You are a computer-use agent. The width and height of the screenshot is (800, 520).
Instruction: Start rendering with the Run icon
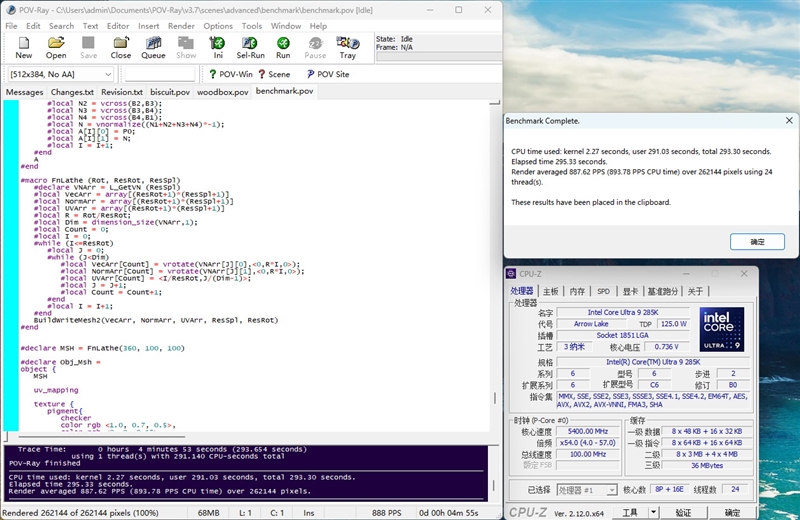pos(283,48)
